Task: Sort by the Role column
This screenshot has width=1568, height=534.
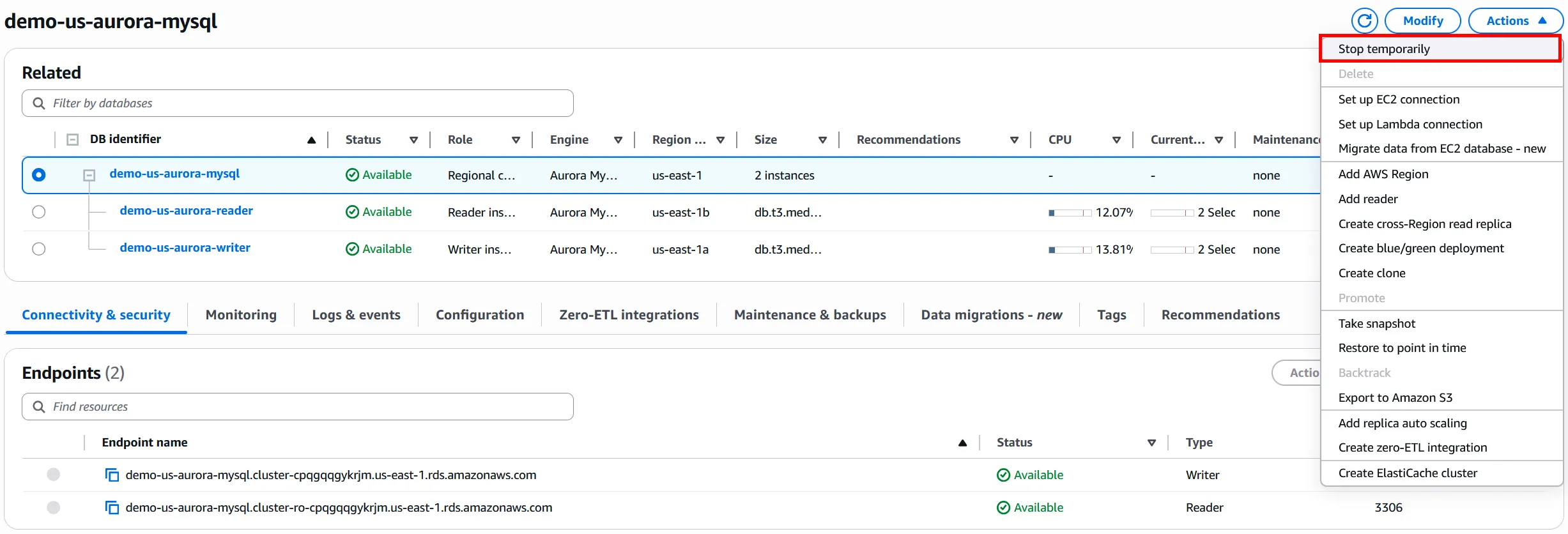Action: click(x=516, y=140)
